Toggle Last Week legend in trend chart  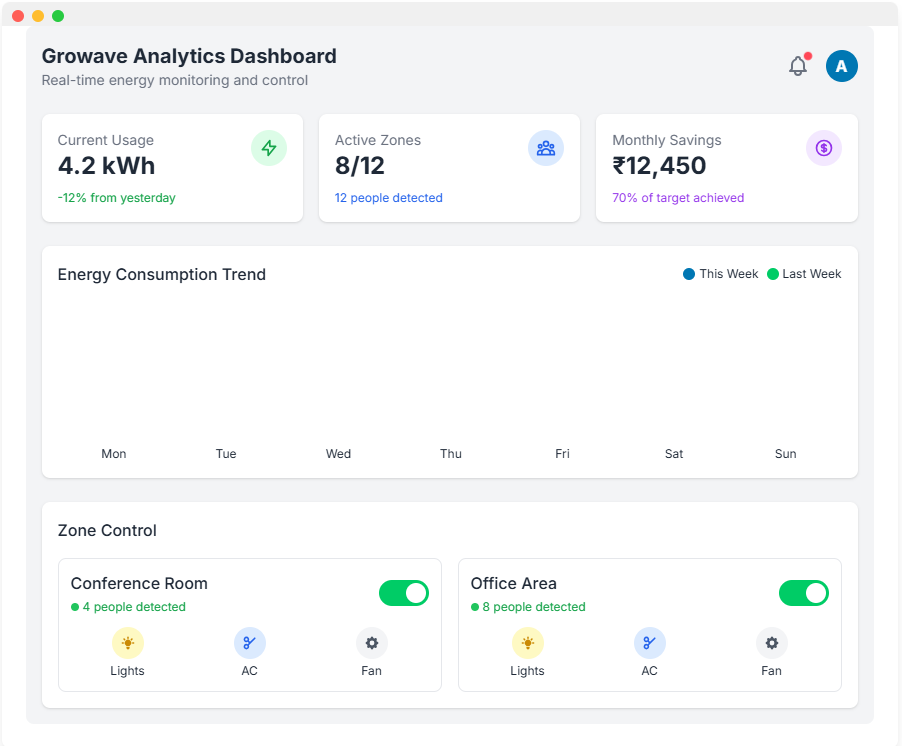point(804,273)
